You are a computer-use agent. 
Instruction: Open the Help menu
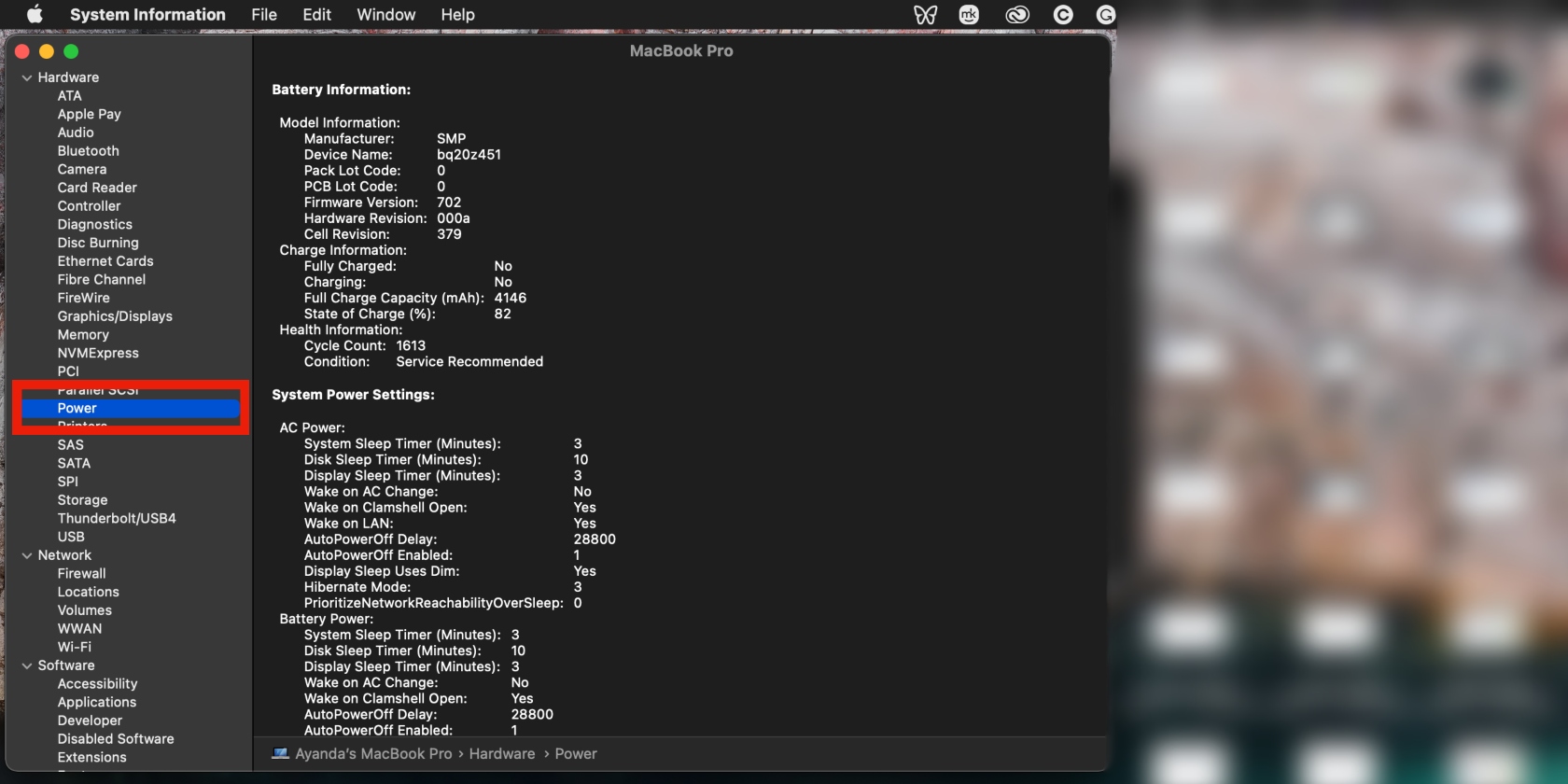457,14
